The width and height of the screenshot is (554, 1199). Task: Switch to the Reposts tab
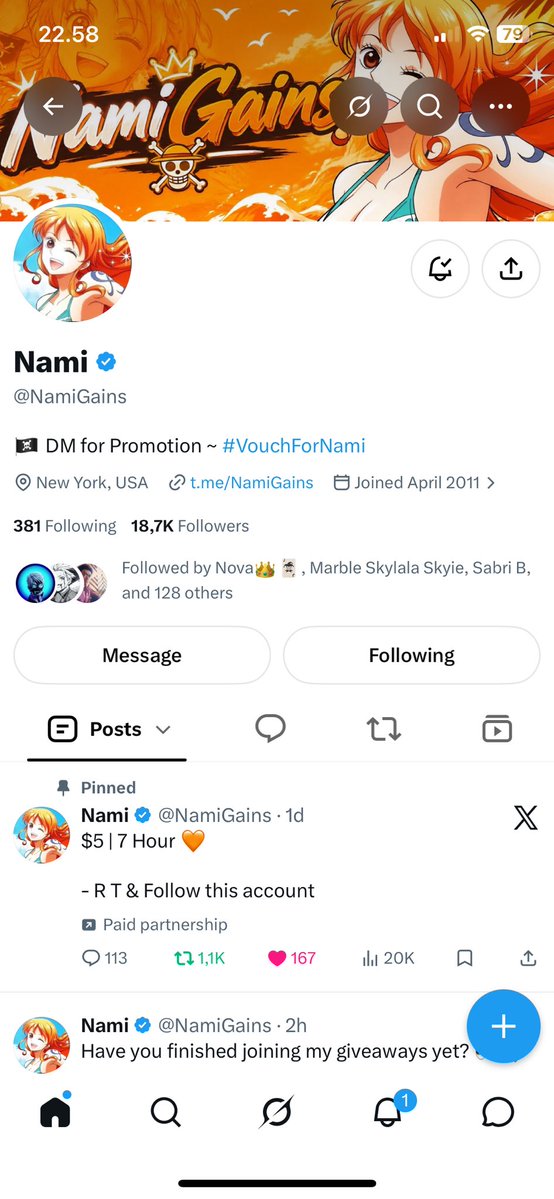(x=383, y=729)
